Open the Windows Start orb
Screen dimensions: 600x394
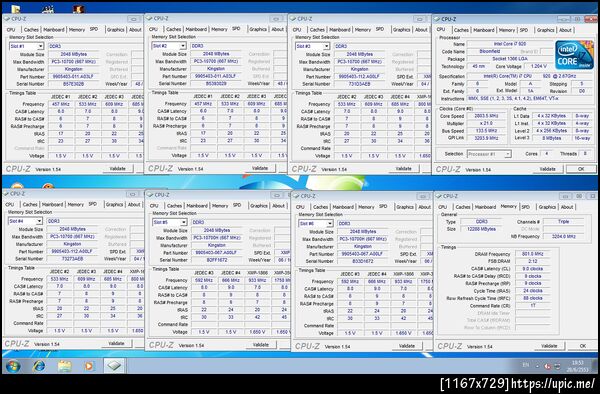[x=13, y=366]
